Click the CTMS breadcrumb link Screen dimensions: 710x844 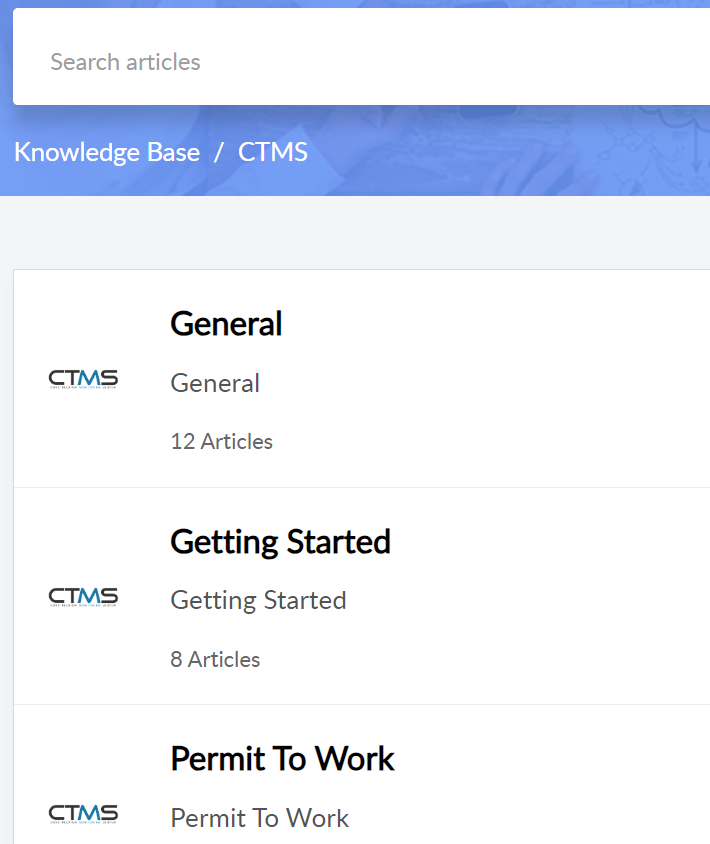pos(272,152)
